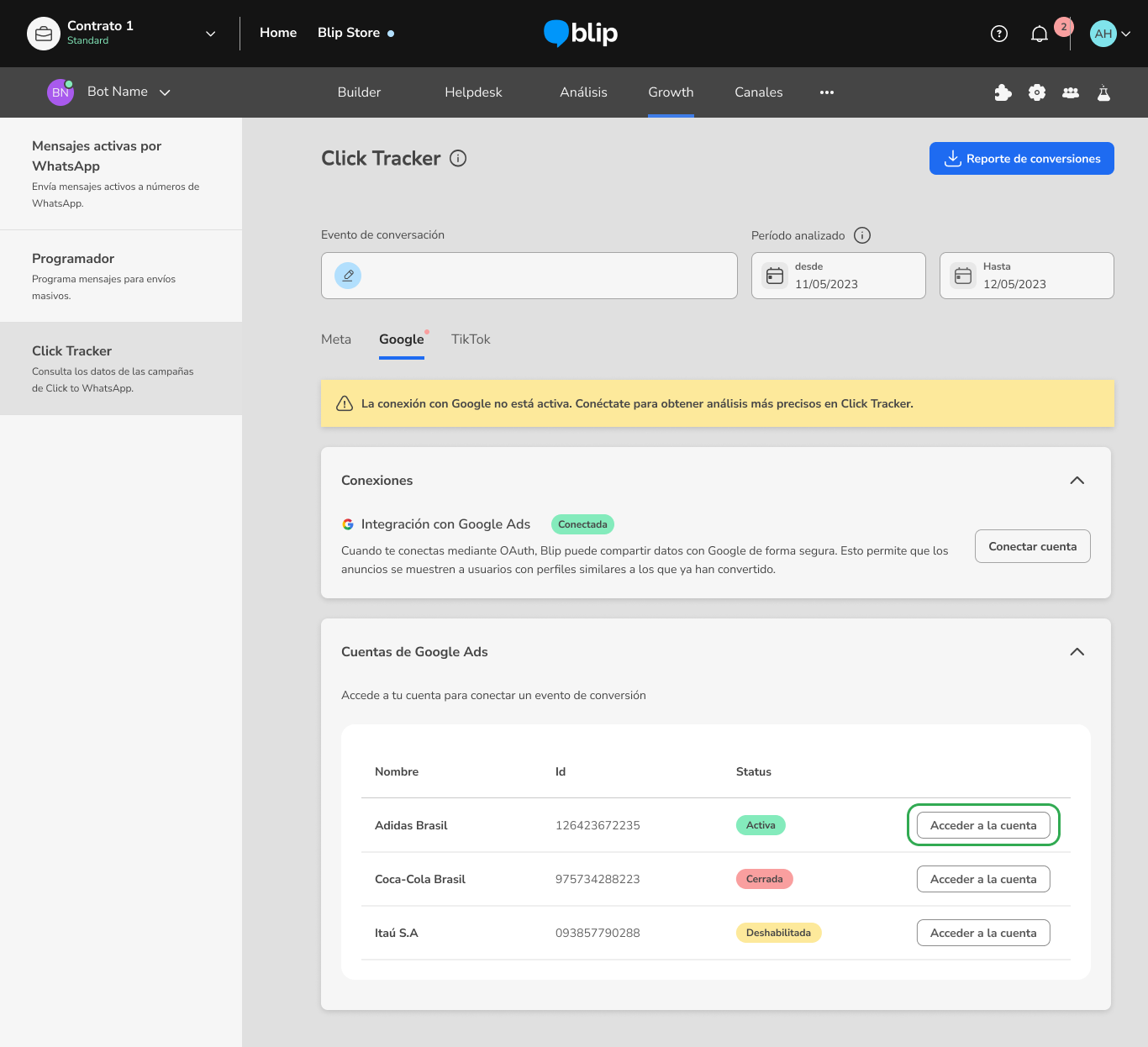Click the help question mark icon

pos(998,34)
